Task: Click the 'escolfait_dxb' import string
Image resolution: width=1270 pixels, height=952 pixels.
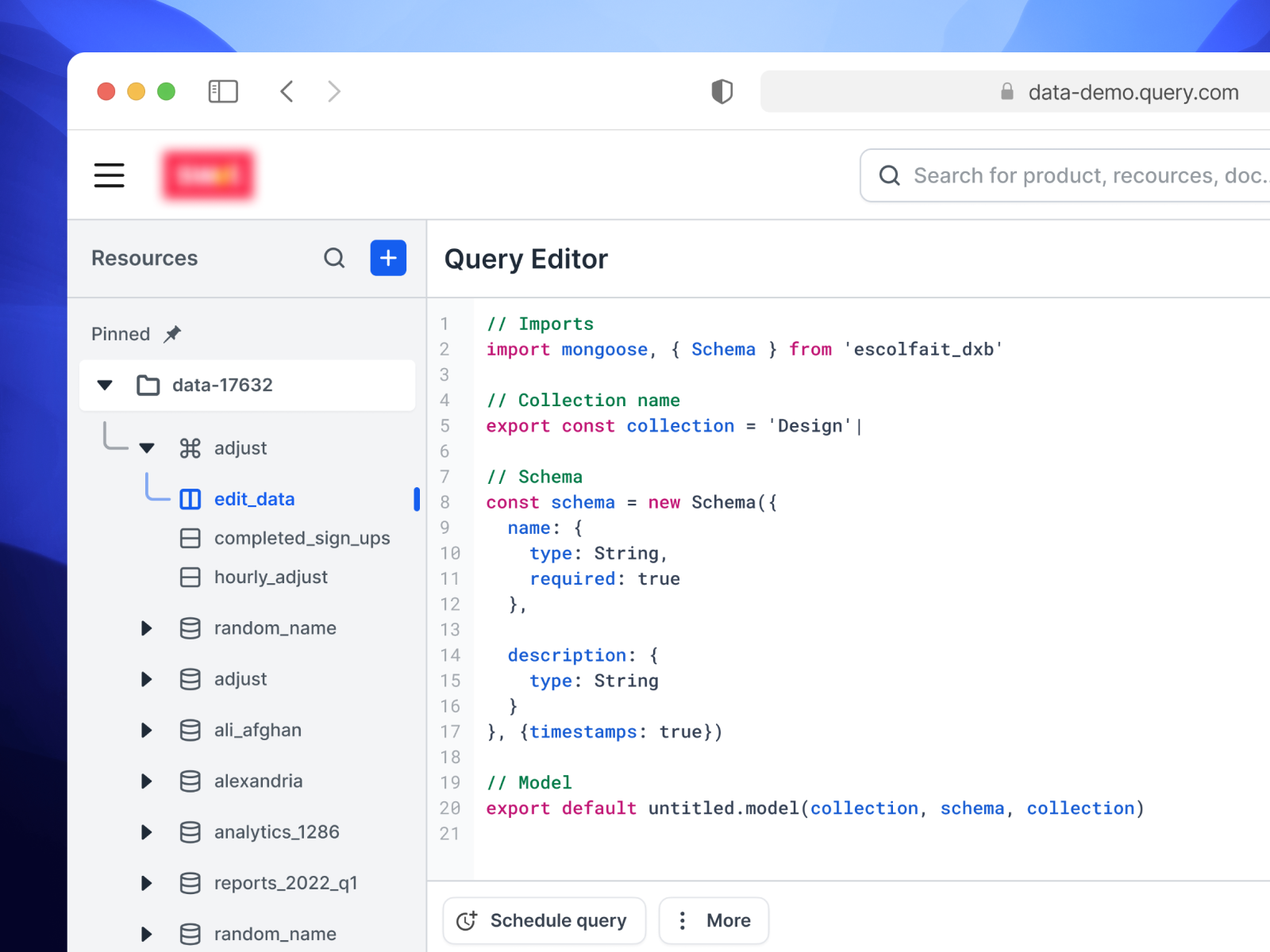Action: (923, 350)
